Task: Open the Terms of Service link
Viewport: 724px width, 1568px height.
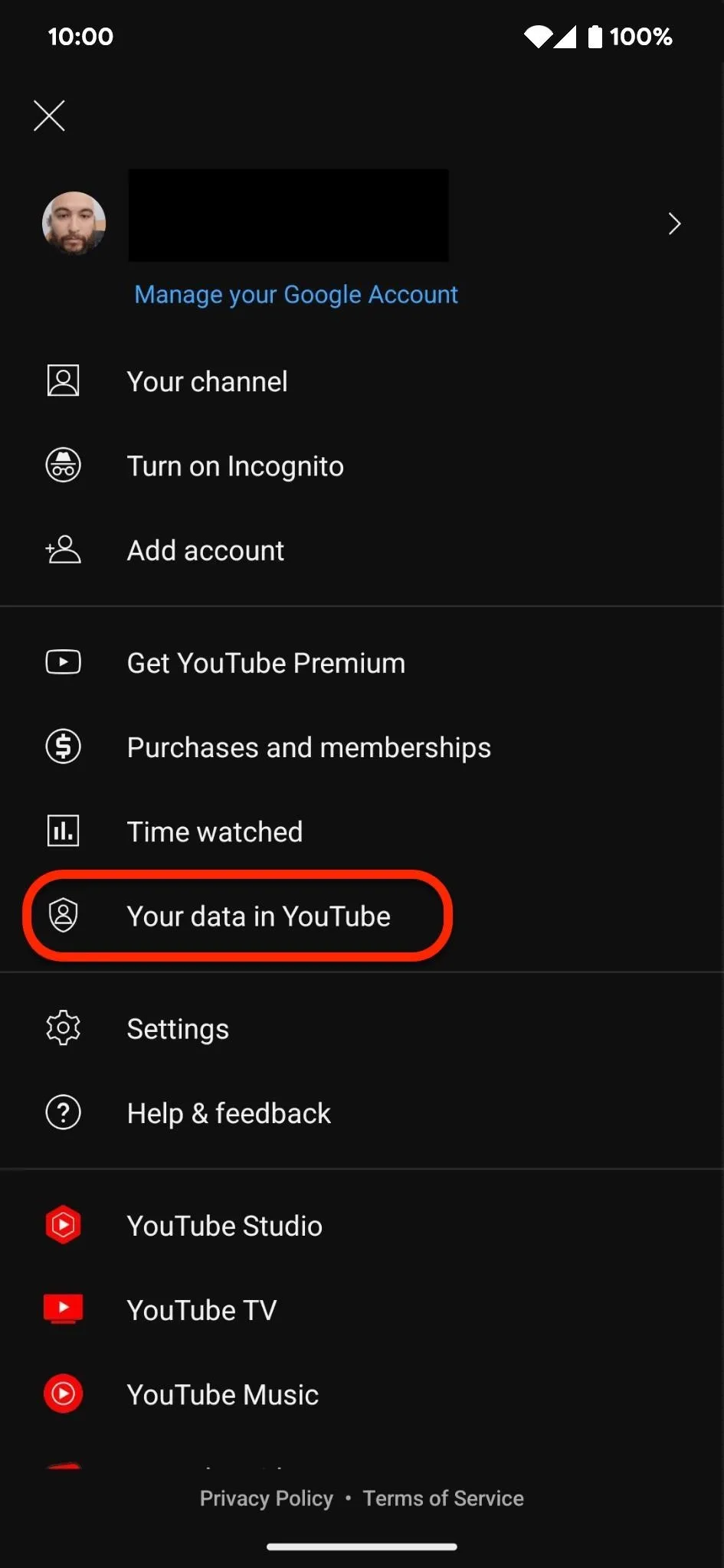Action: coord(443,1498)
